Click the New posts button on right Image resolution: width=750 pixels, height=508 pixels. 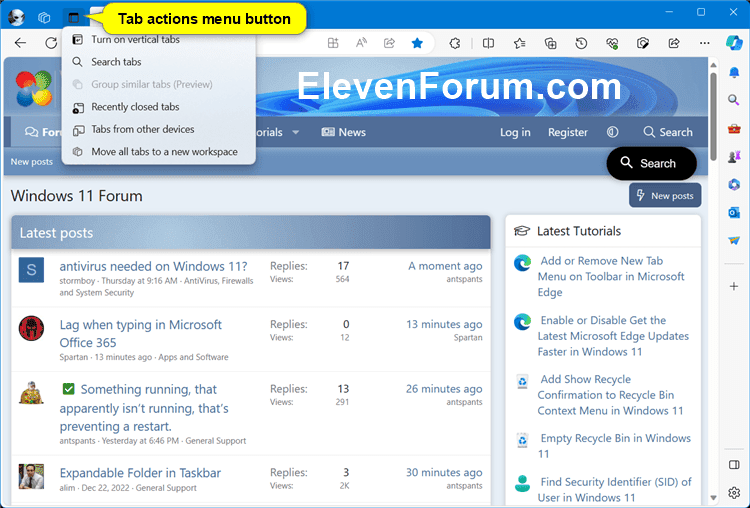point(665,196)
